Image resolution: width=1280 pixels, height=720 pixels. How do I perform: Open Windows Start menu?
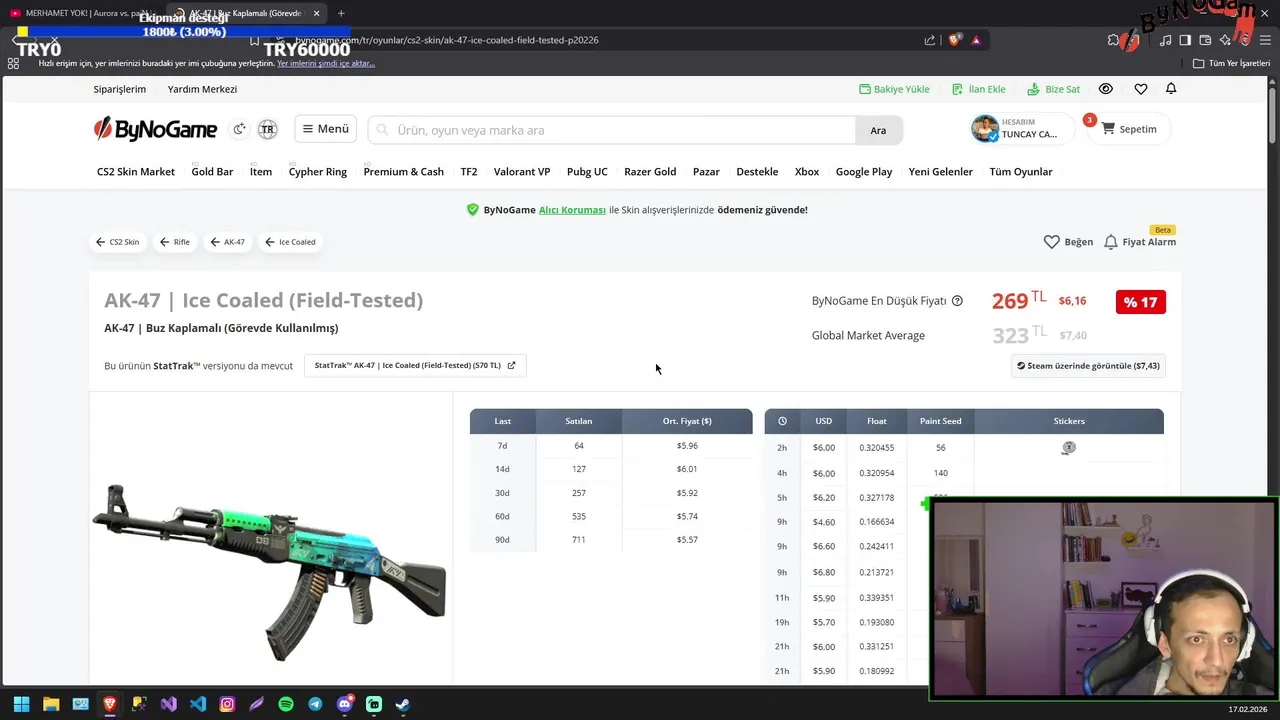(x=21, y=704)
